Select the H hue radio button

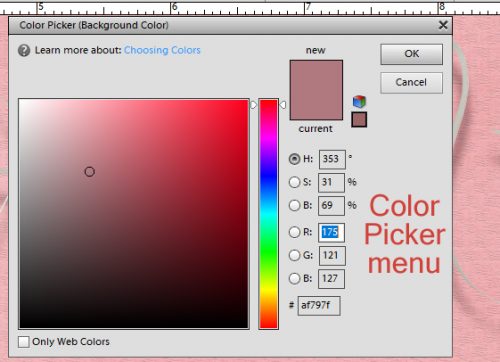[x=294, y=159]
